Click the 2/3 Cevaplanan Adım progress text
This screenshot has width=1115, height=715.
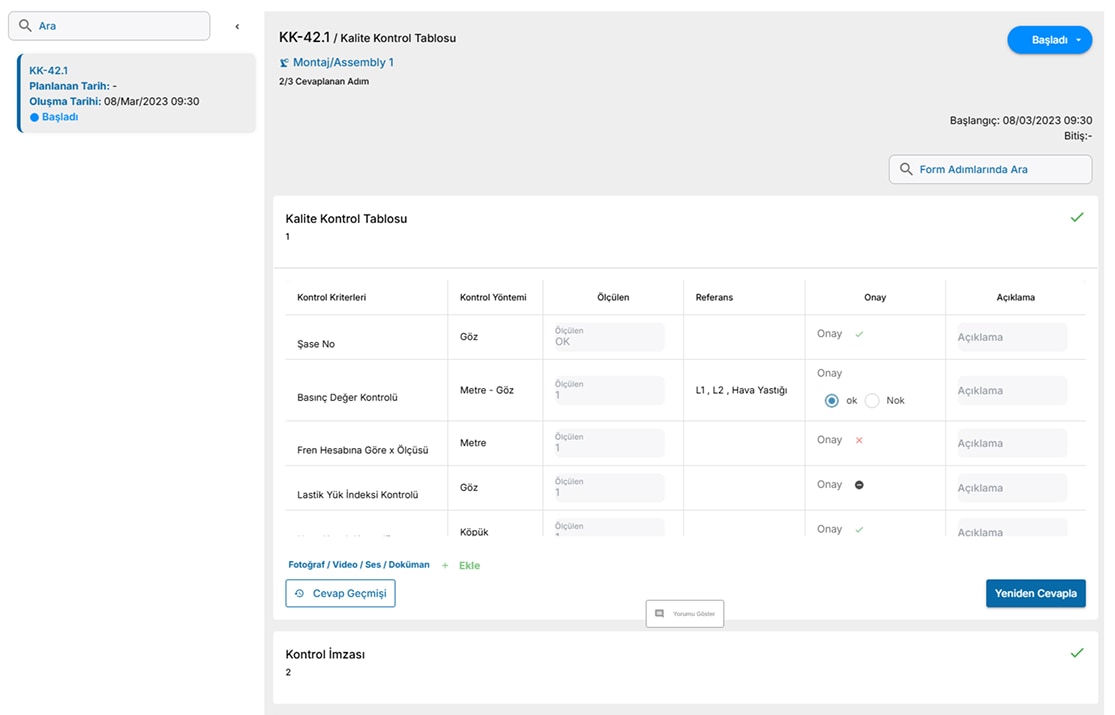[324, 81]
